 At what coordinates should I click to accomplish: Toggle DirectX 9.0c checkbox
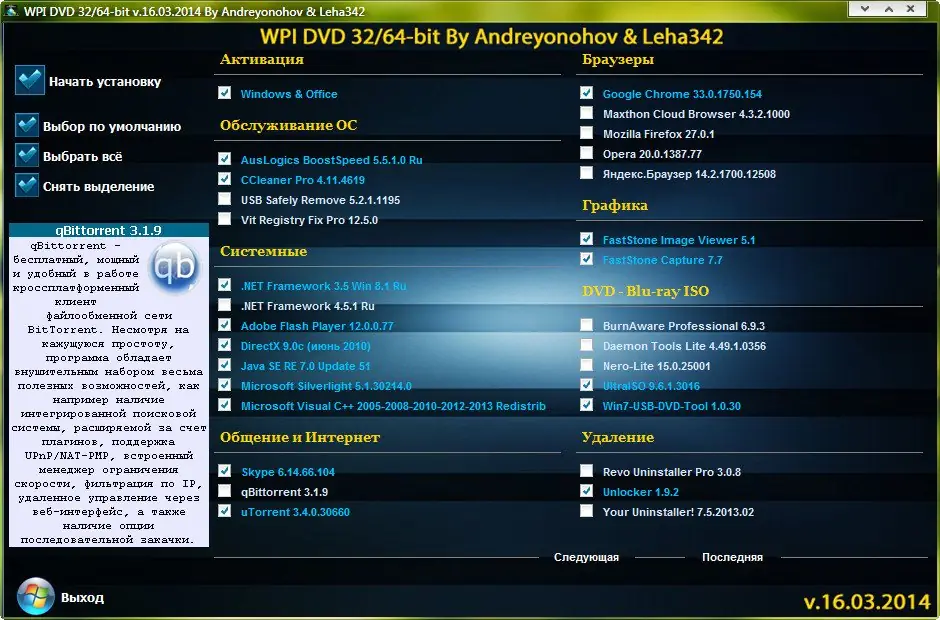pyautogui.click(x=225, y=345)
